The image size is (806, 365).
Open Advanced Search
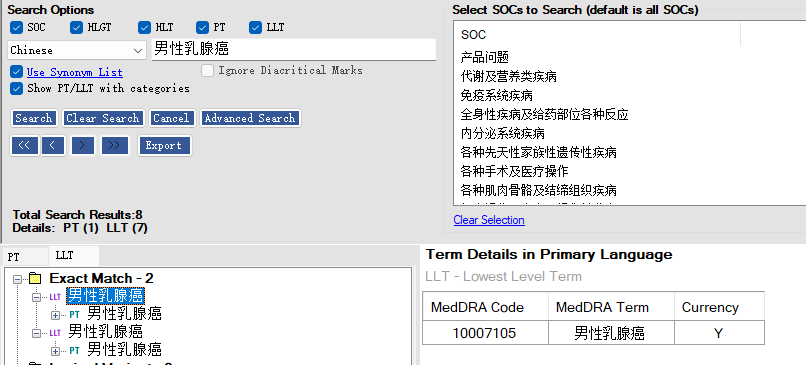tap(250, 118)
